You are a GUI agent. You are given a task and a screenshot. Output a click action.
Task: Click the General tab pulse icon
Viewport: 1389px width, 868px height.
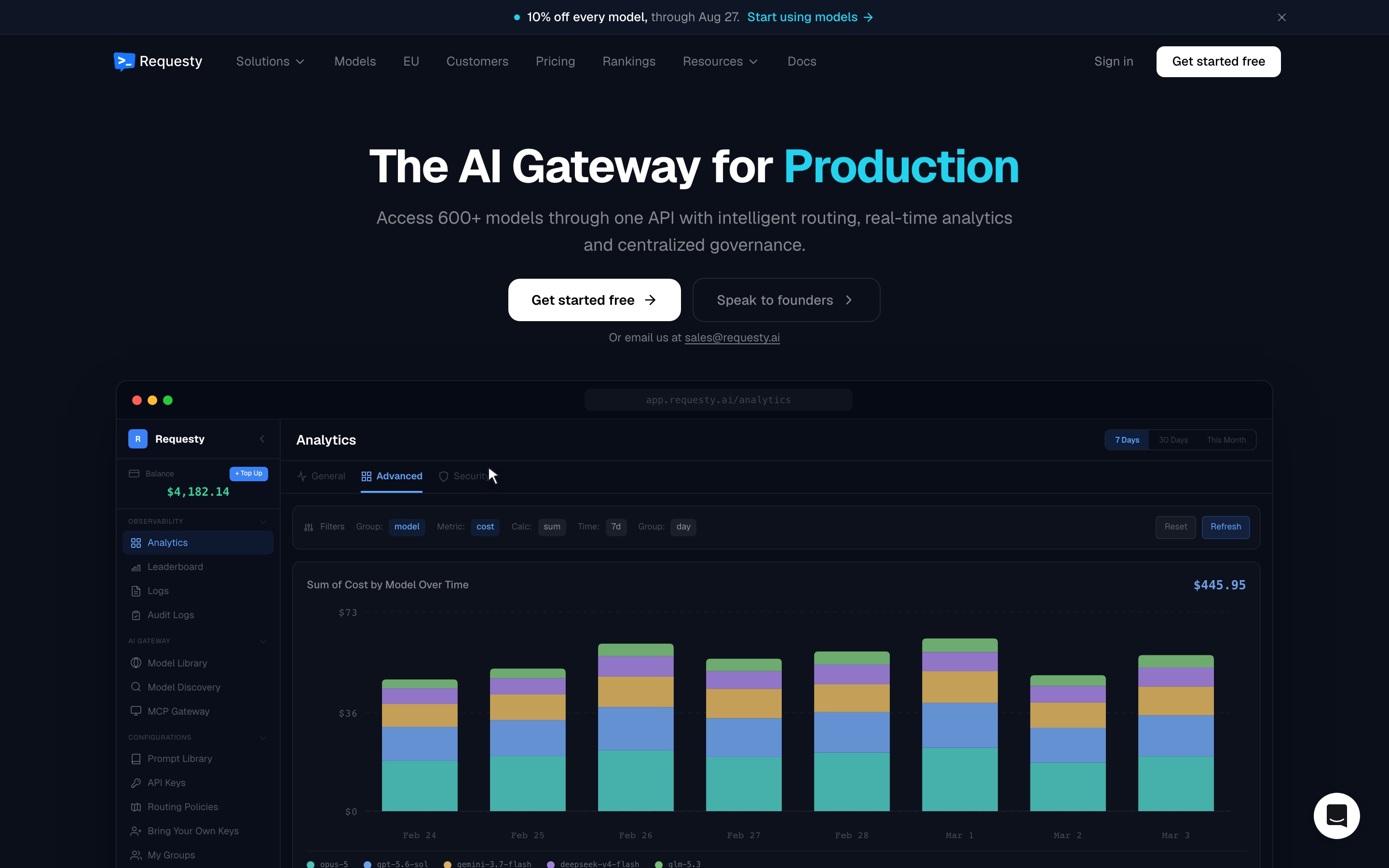[302, 476]
